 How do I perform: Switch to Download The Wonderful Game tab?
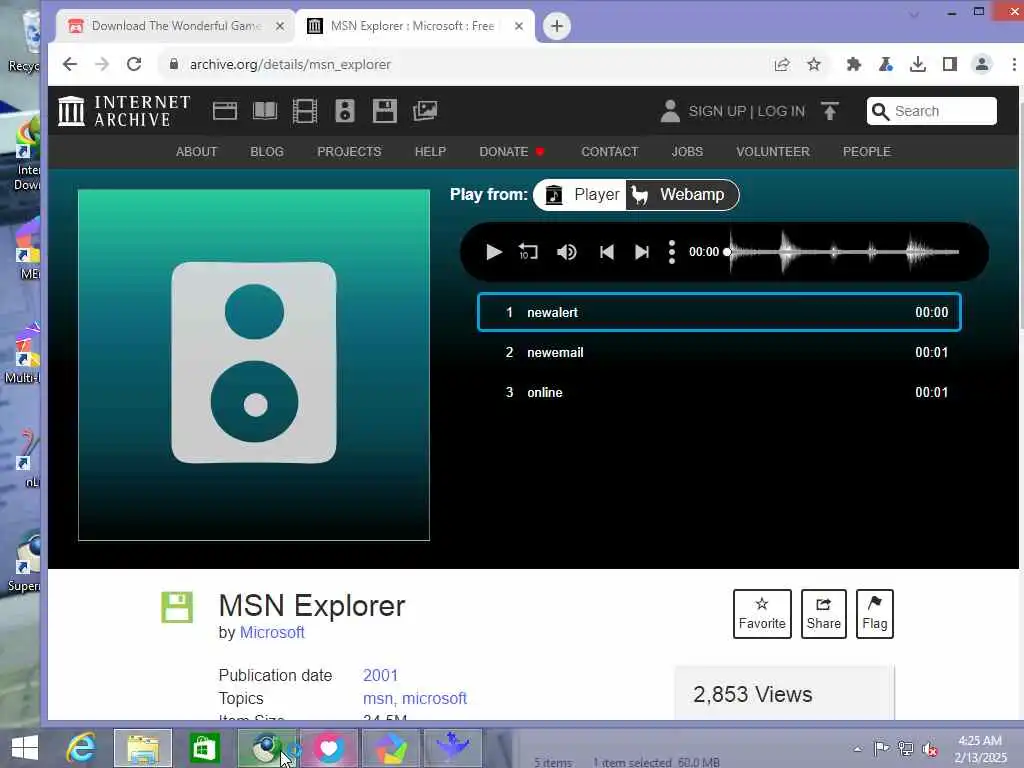(x=176, y=26)
